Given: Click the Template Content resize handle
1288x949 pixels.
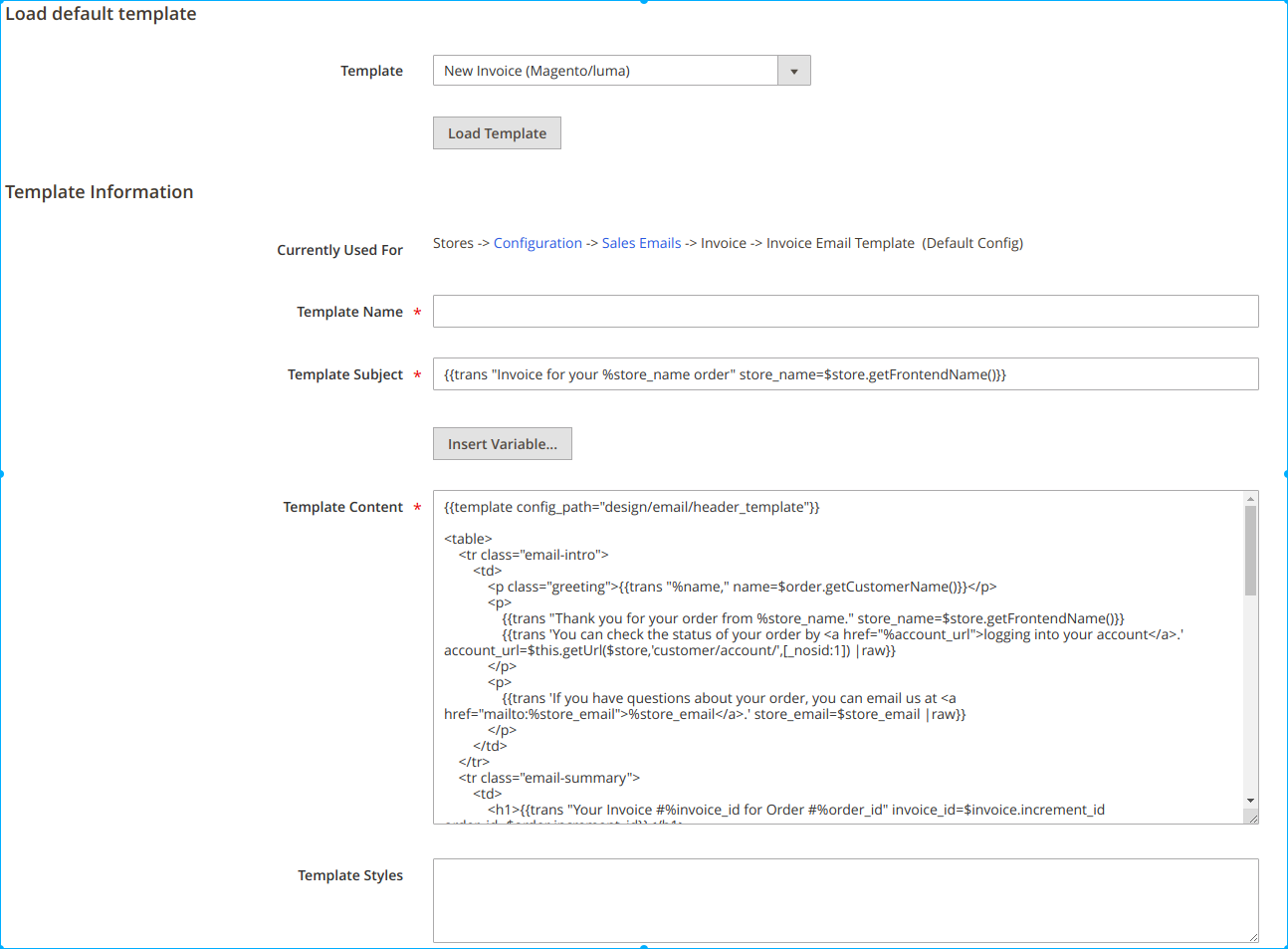Looking at the screenshot, I should pyautogui.click(x=1252, y=818).
